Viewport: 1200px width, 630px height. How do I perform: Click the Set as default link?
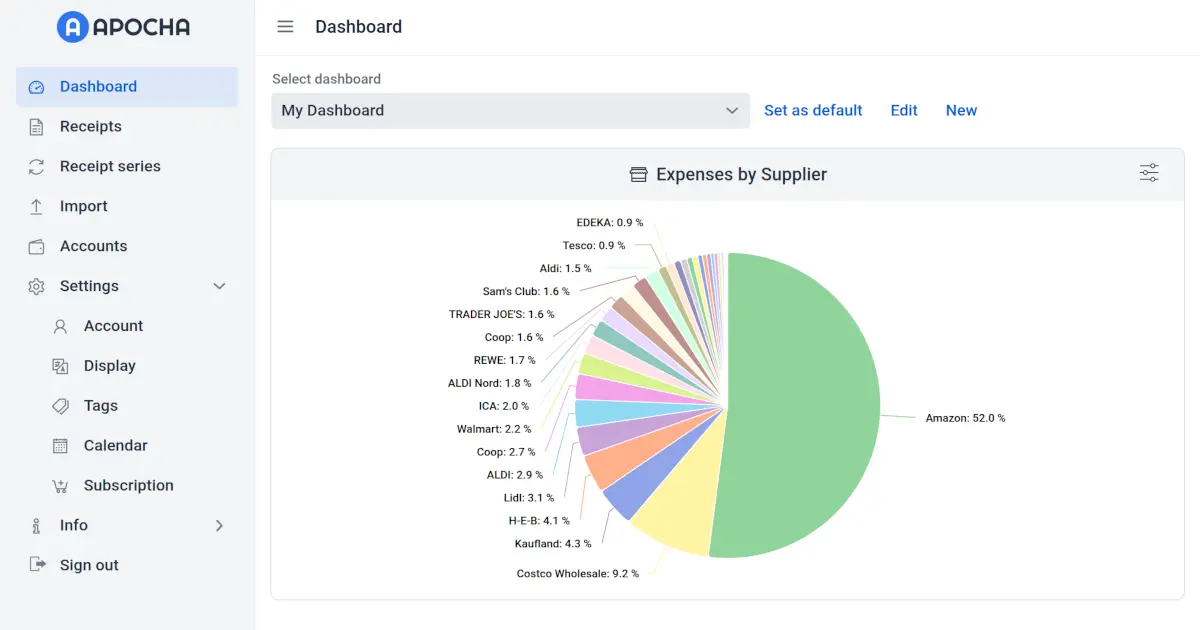(813, 111)
